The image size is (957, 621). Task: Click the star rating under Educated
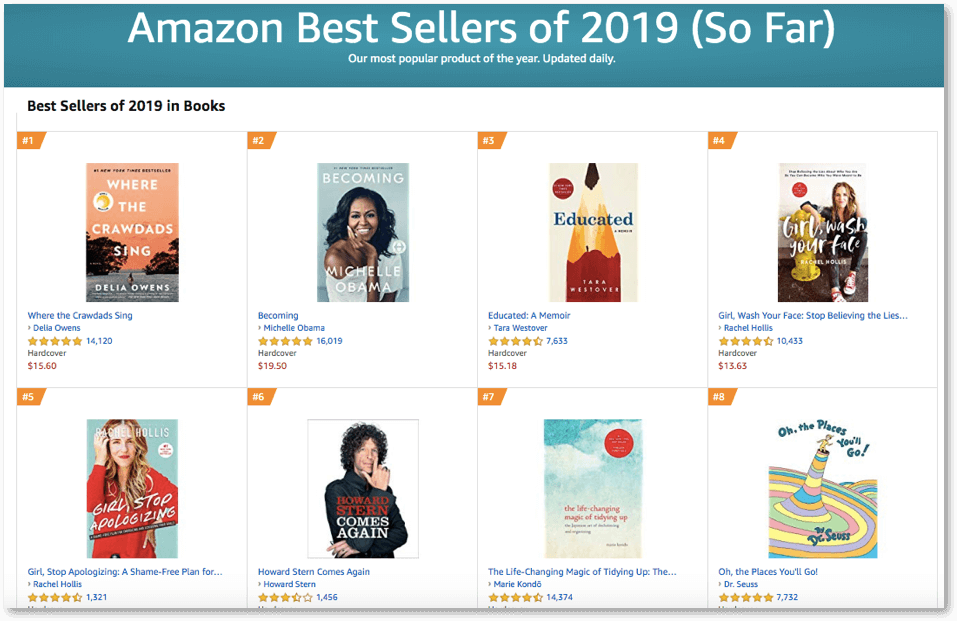pyautogui.click(x=515, y=341)
